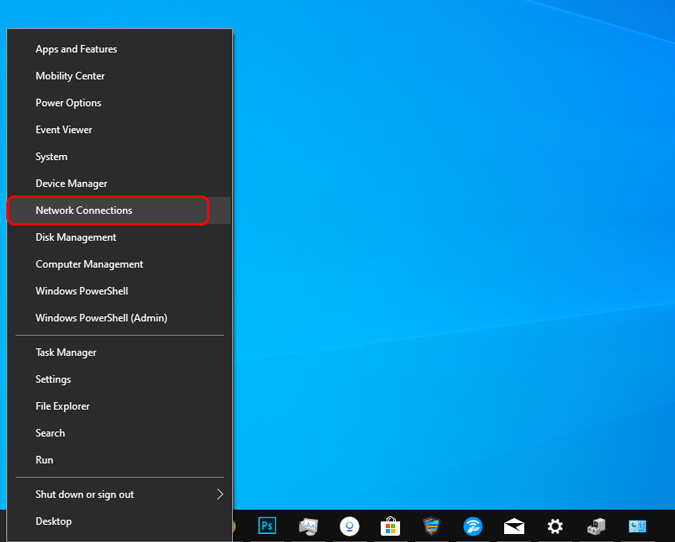Choose Apps and Features
Viewport: 675px width, 542px height.
click(x=119, y=49)
